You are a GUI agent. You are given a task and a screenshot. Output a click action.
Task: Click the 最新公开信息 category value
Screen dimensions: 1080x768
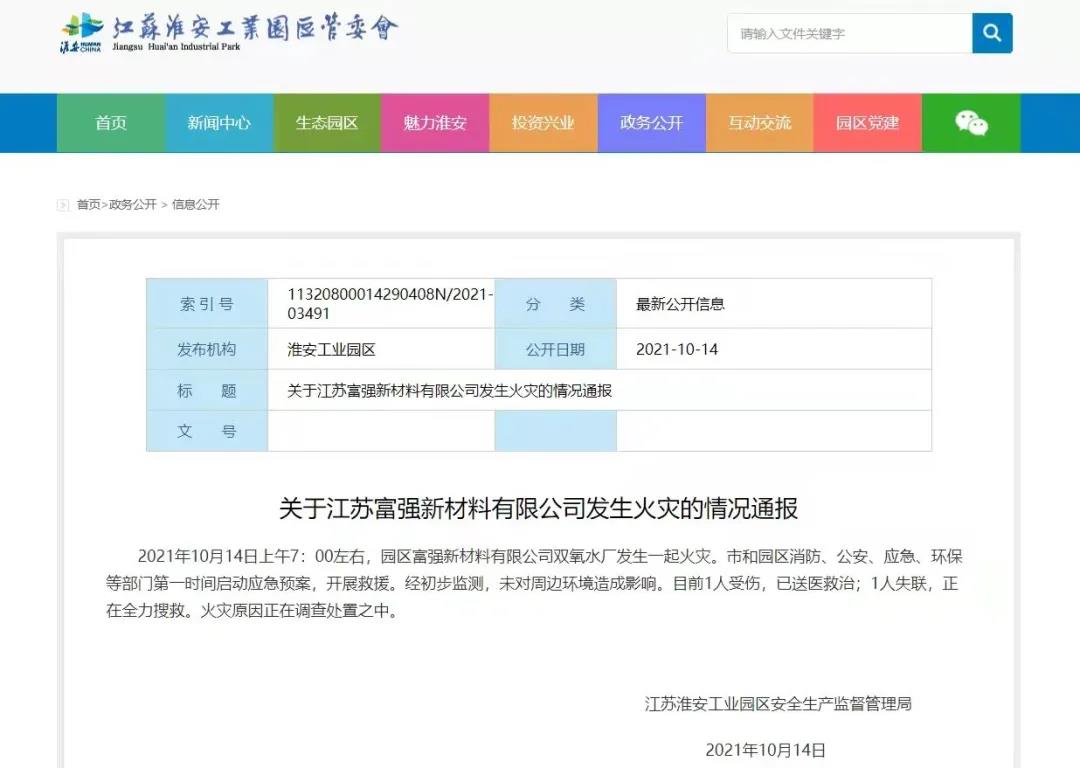coord(680,304)
